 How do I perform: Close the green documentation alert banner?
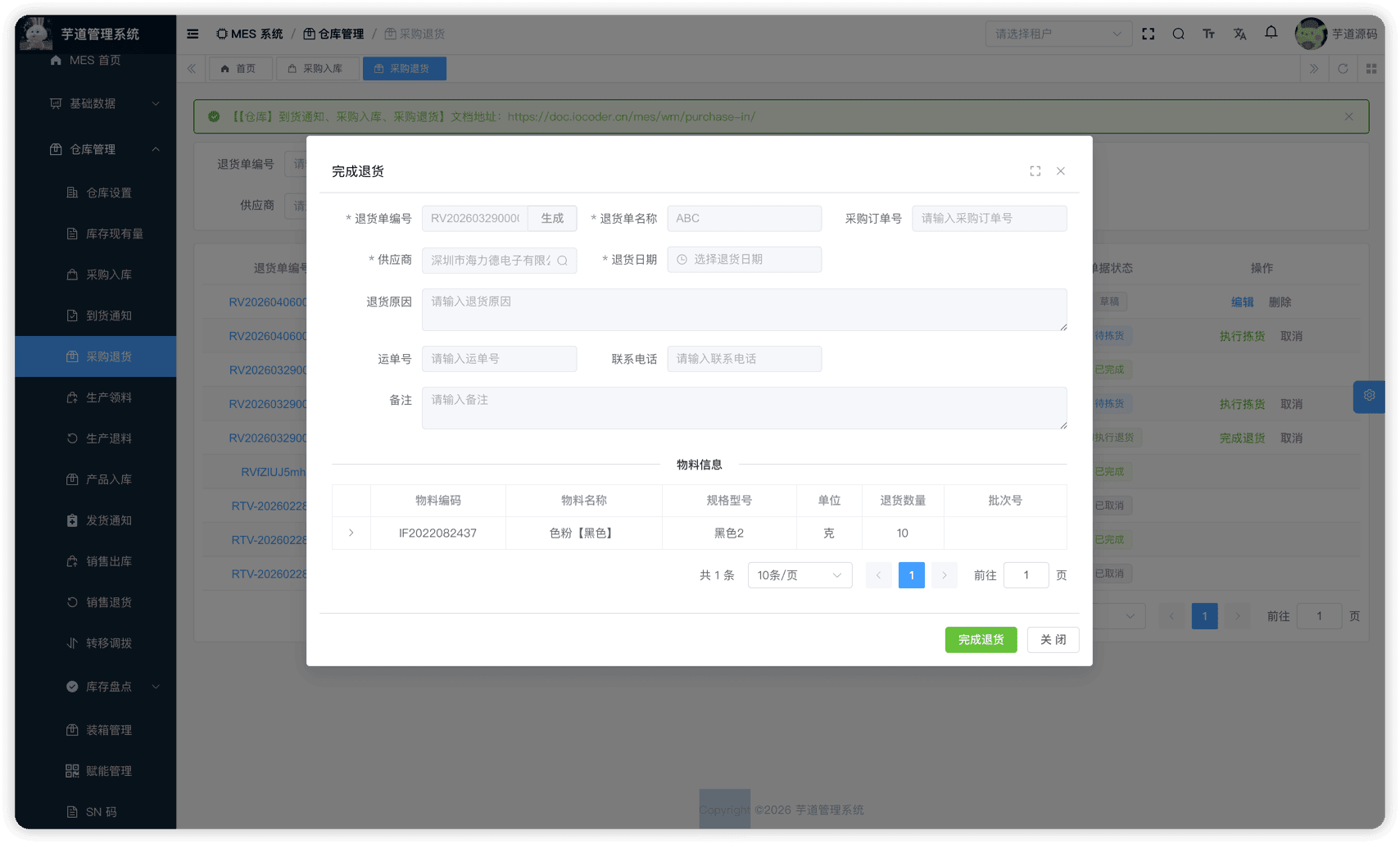click(1348, 116)
